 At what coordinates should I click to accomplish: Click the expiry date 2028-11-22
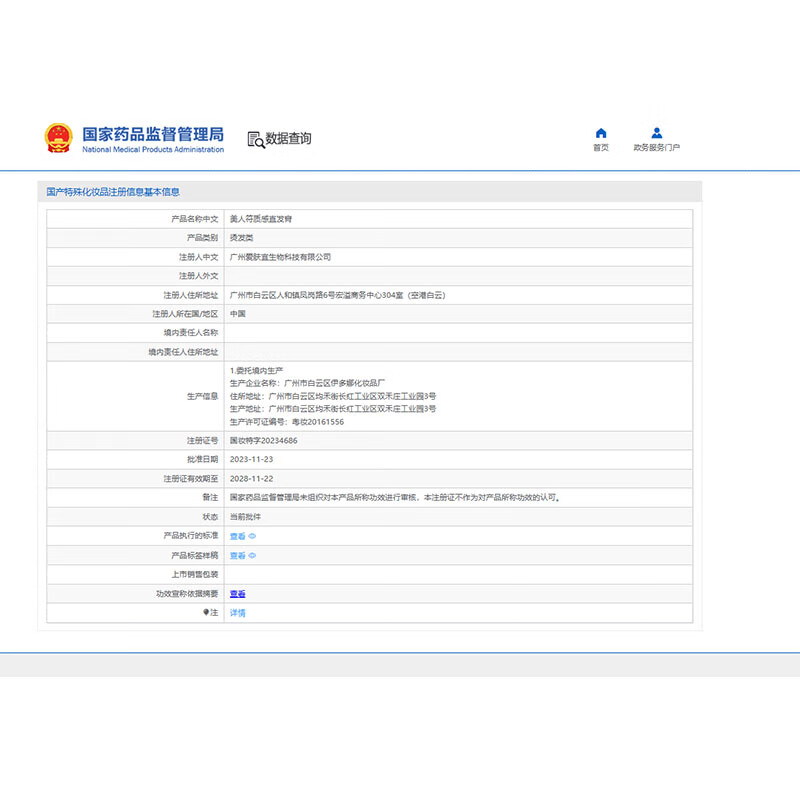[x=252, y=478]
